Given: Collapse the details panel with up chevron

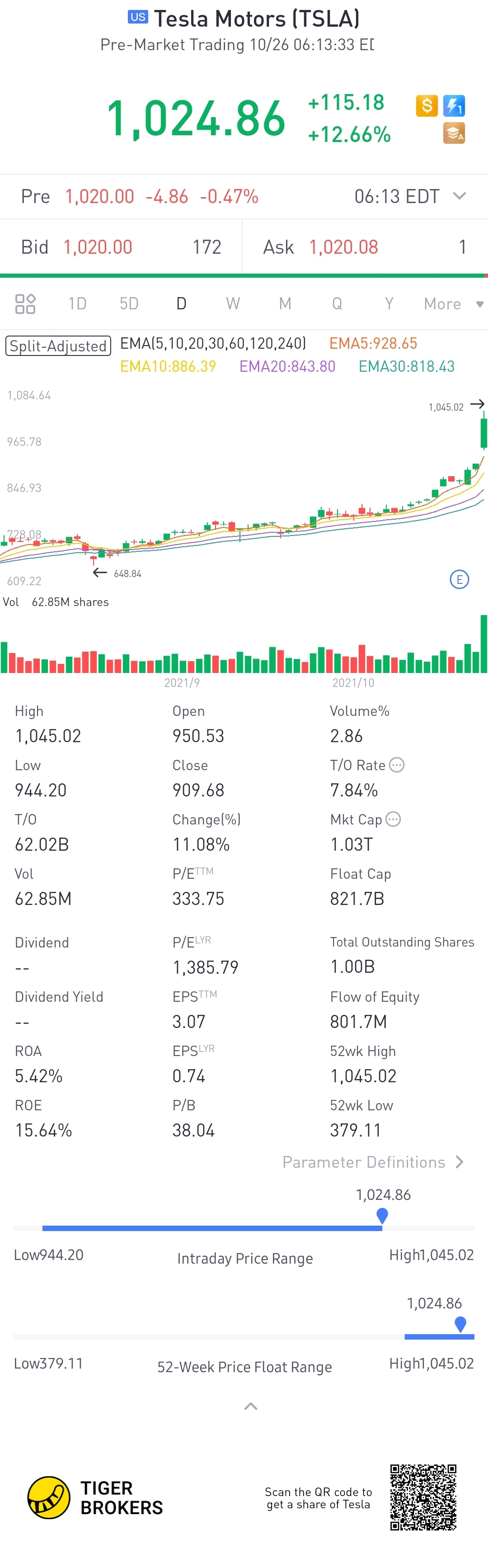Looking at the screenshot, I should (x=250, y=1406).
